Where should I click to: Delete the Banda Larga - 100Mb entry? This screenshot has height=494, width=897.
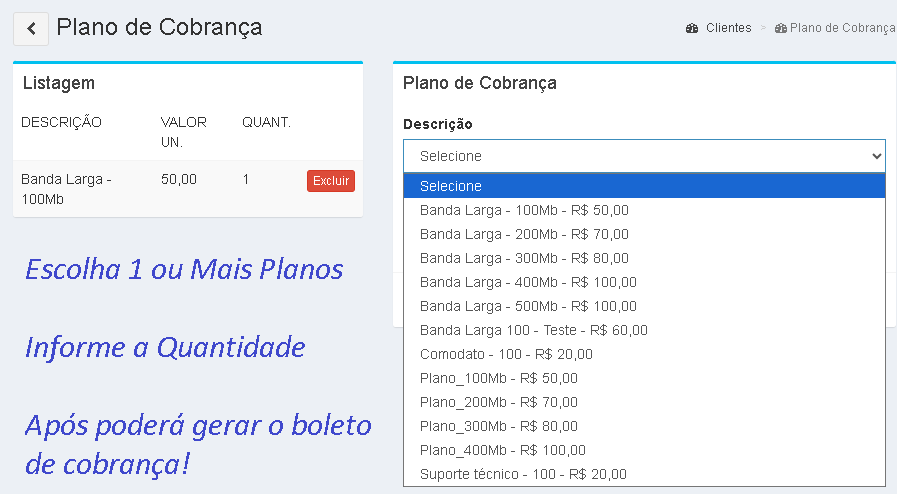point(330,181)
